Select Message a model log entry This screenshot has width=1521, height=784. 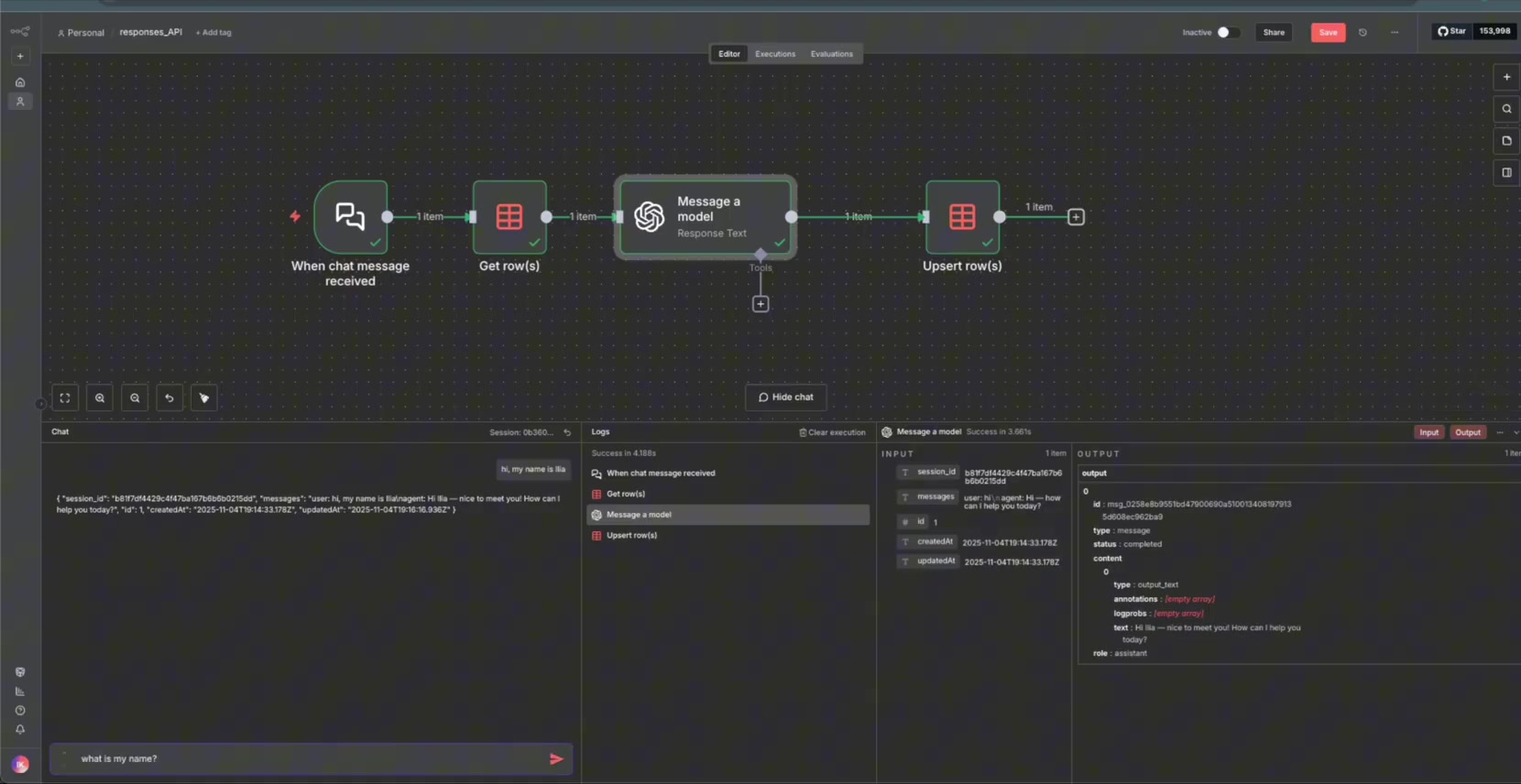728,515
